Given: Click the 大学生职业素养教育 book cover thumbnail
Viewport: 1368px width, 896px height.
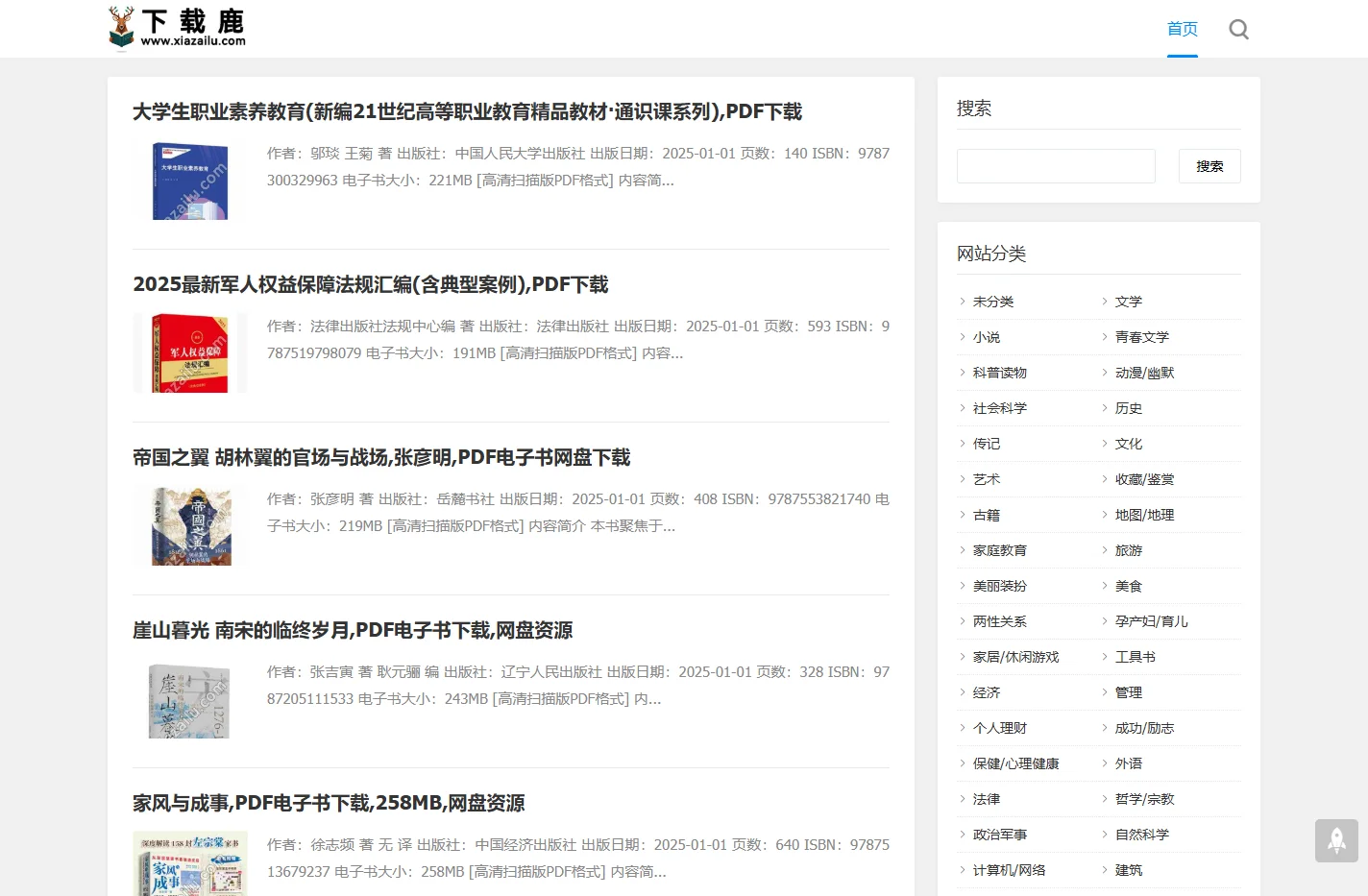Looking at the screenshot, I should (x=190, y=182).
